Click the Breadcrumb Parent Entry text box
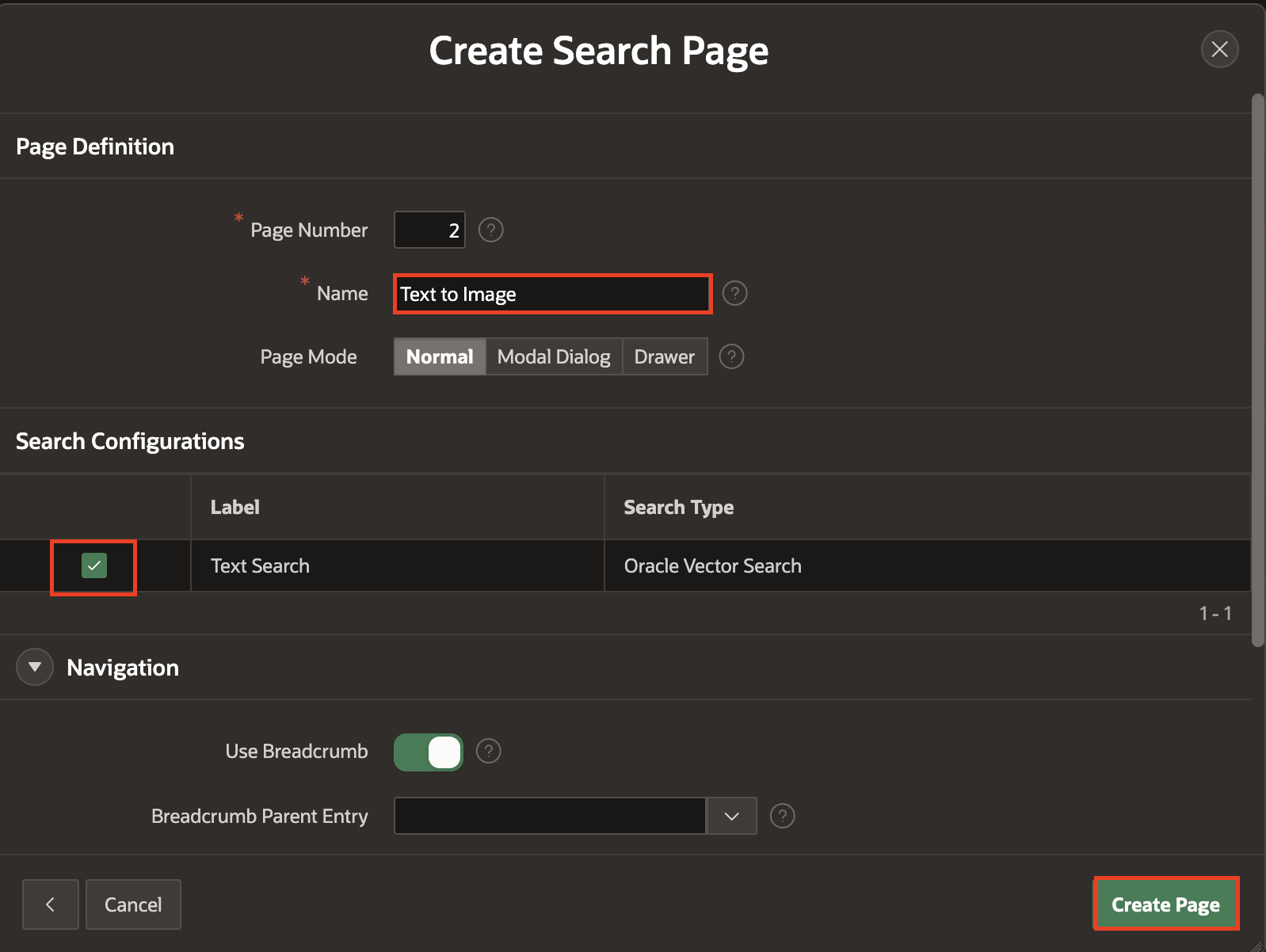 [x=550, y=816]
